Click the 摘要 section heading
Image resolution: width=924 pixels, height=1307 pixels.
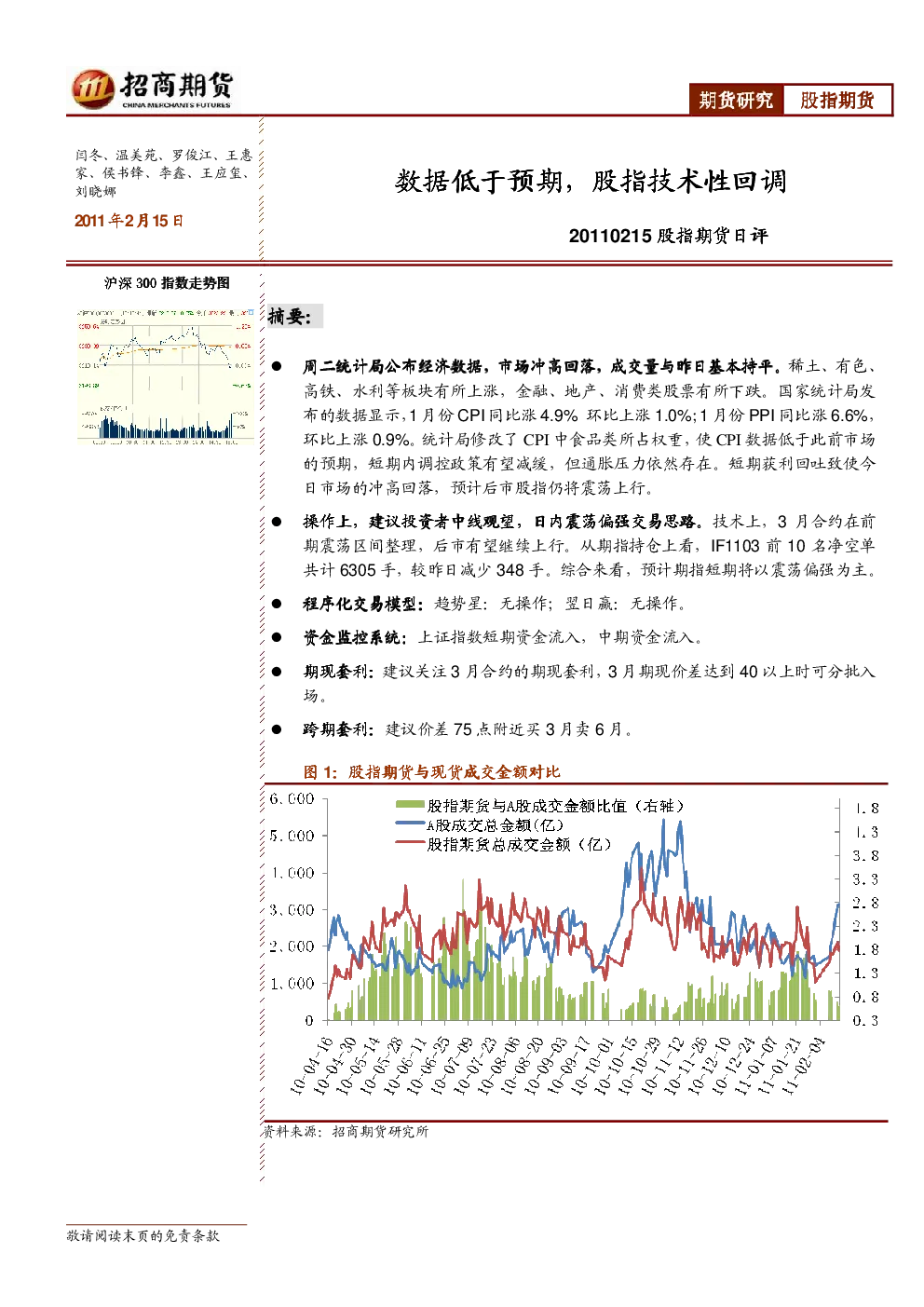click(290, 317)
